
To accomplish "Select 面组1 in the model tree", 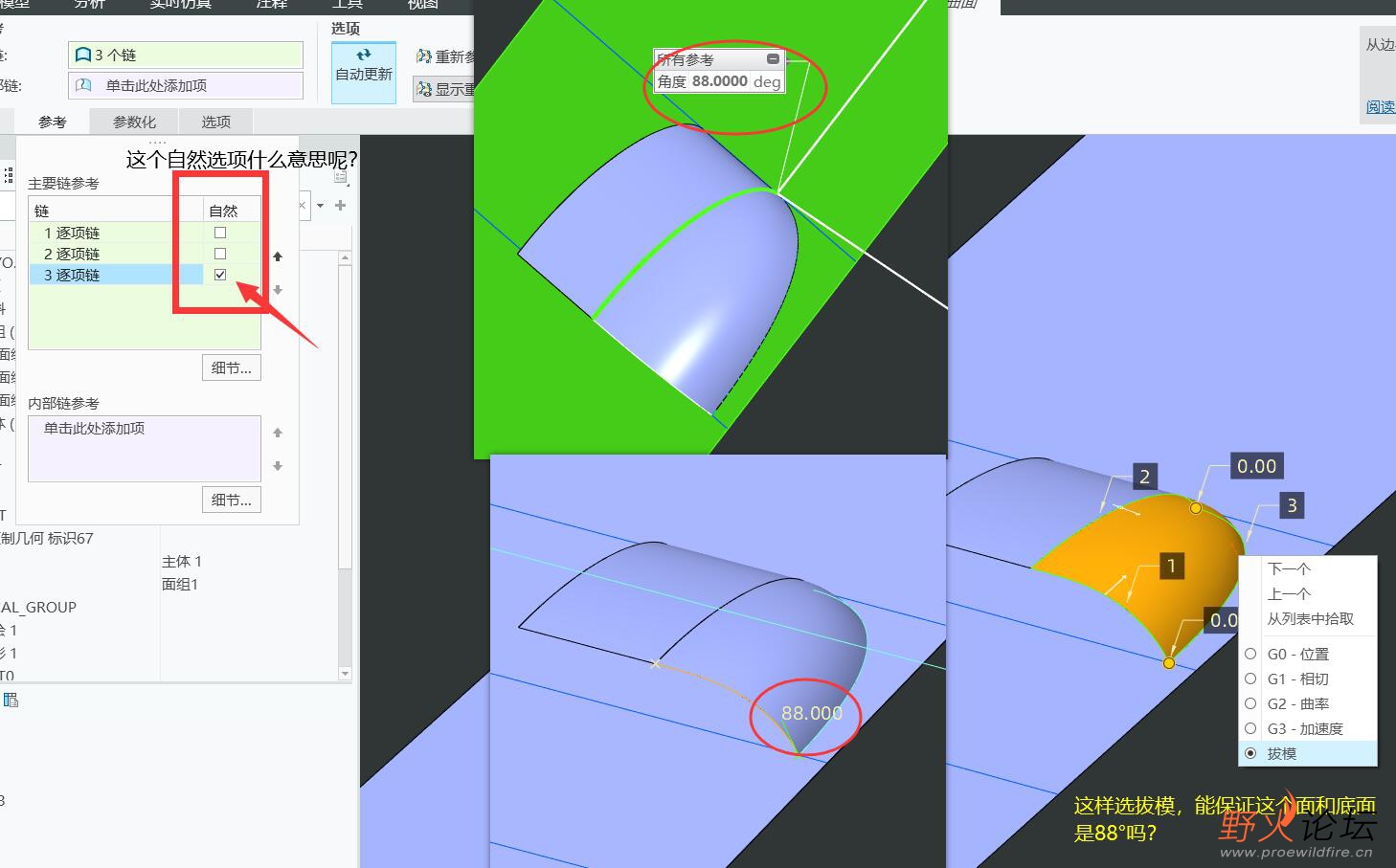I will tap(180, 584).
